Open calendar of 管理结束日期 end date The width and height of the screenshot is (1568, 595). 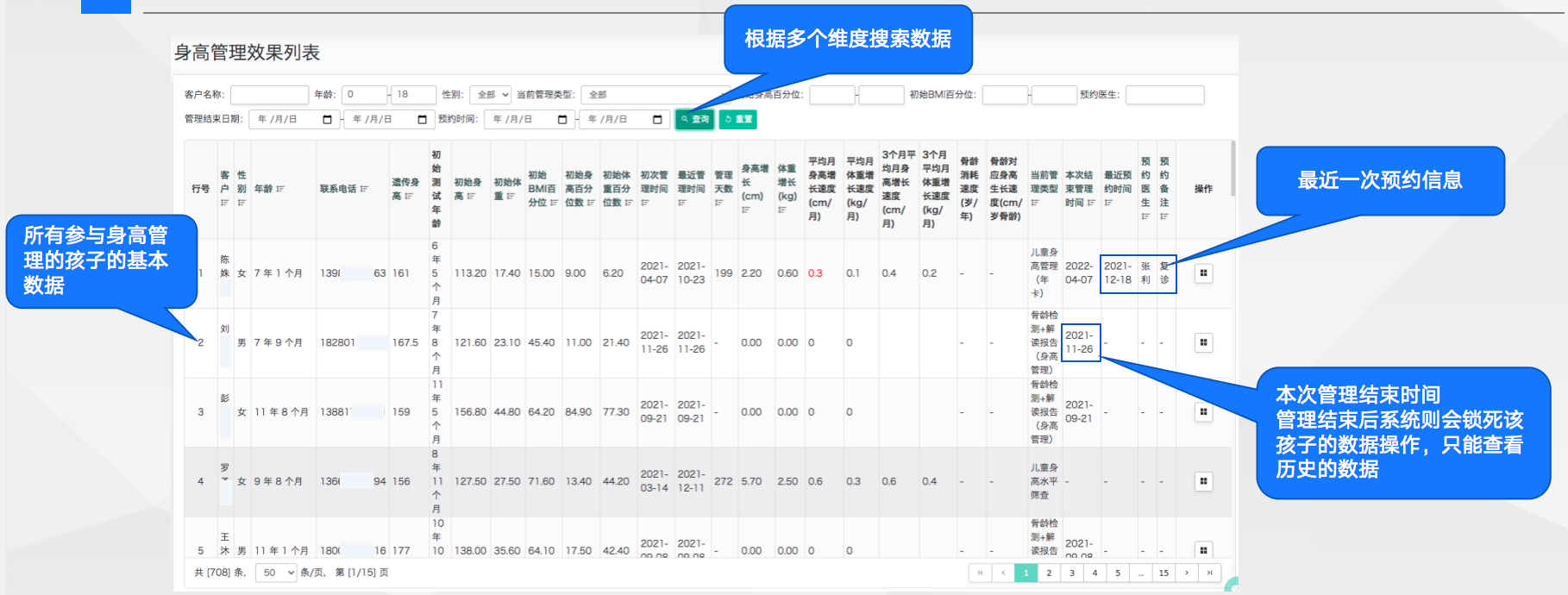422,120
